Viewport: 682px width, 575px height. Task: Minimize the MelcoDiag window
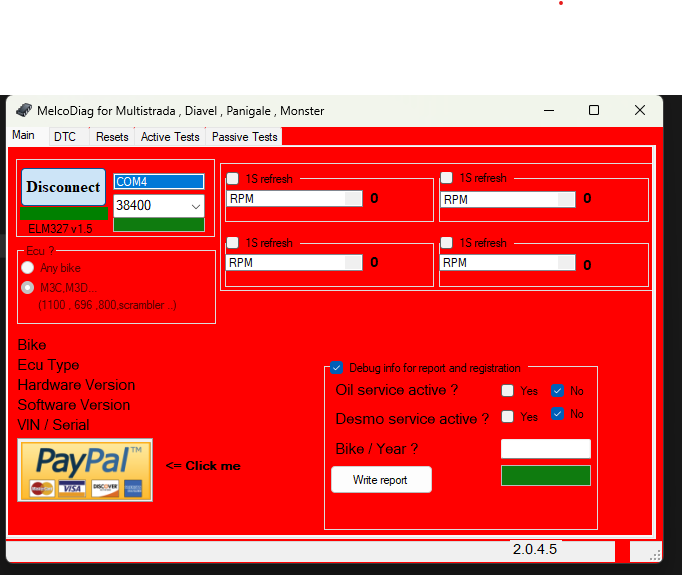[549, 110]
